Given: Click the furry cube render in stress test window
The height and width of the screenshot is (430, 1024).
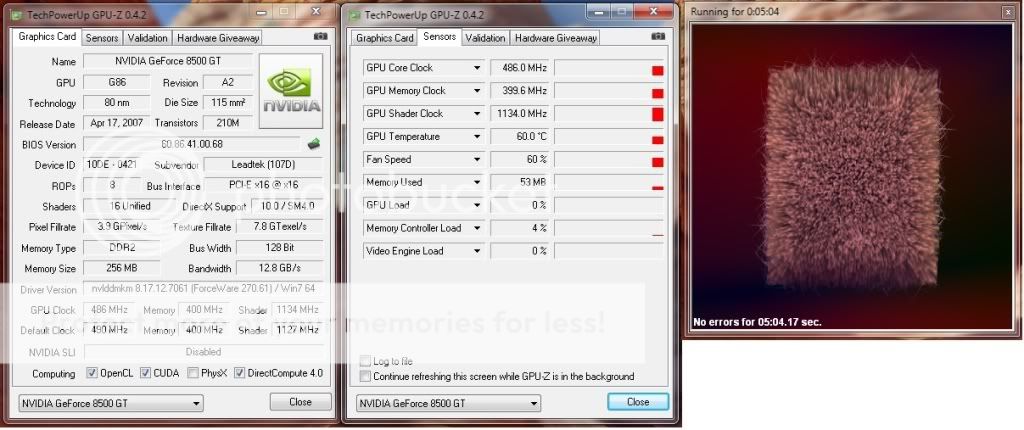Looking at the screenshot, I should [x=852, y=176].
